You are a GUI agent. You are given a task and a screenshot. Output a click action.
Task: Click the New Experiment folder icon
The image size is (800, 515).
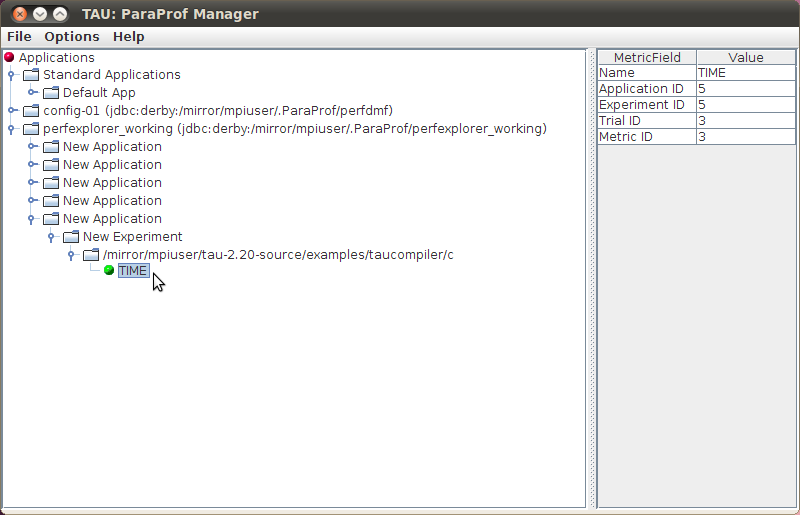71,237
